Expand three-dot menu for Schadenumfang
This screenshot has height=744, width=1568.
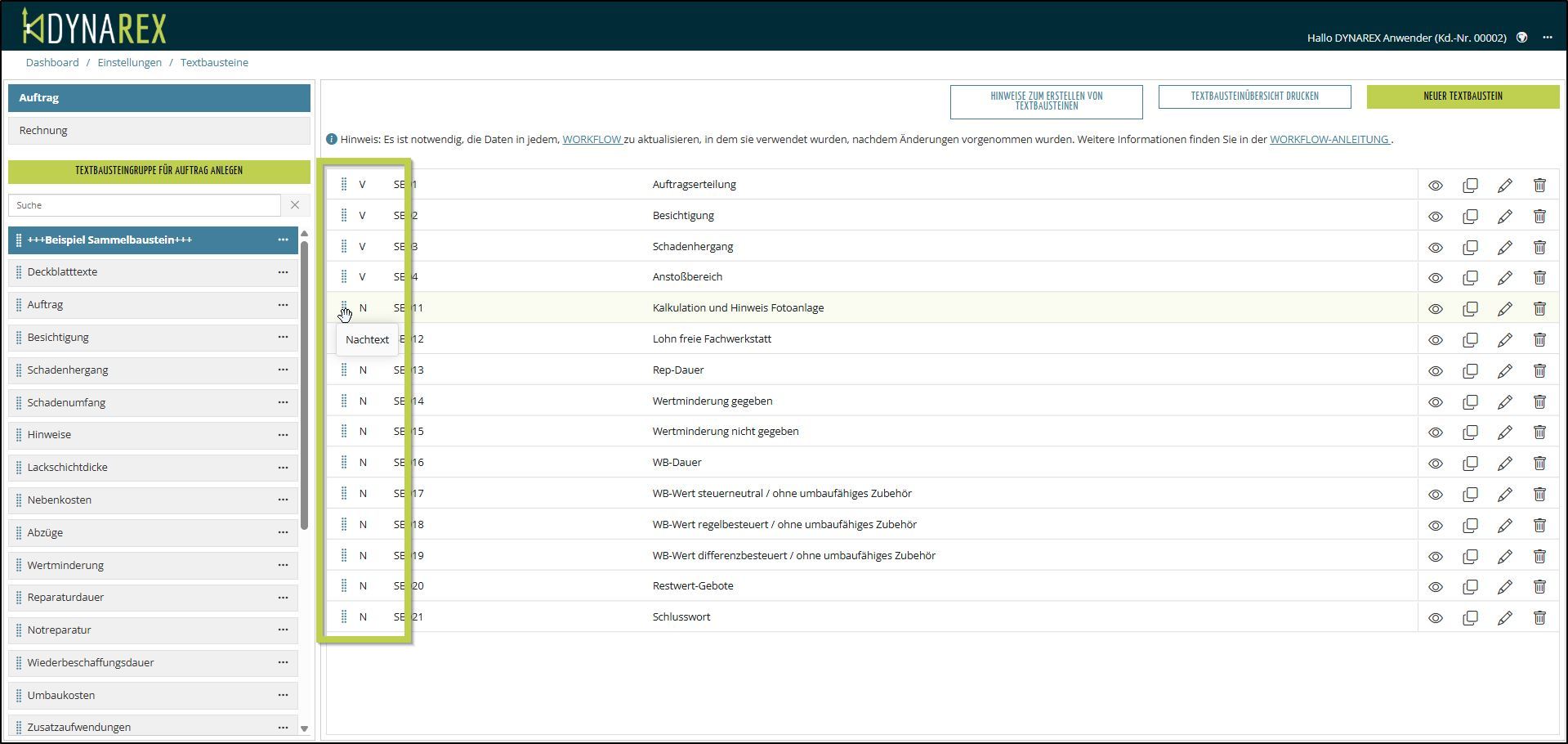pyautogui.click(x=283, y=402)
